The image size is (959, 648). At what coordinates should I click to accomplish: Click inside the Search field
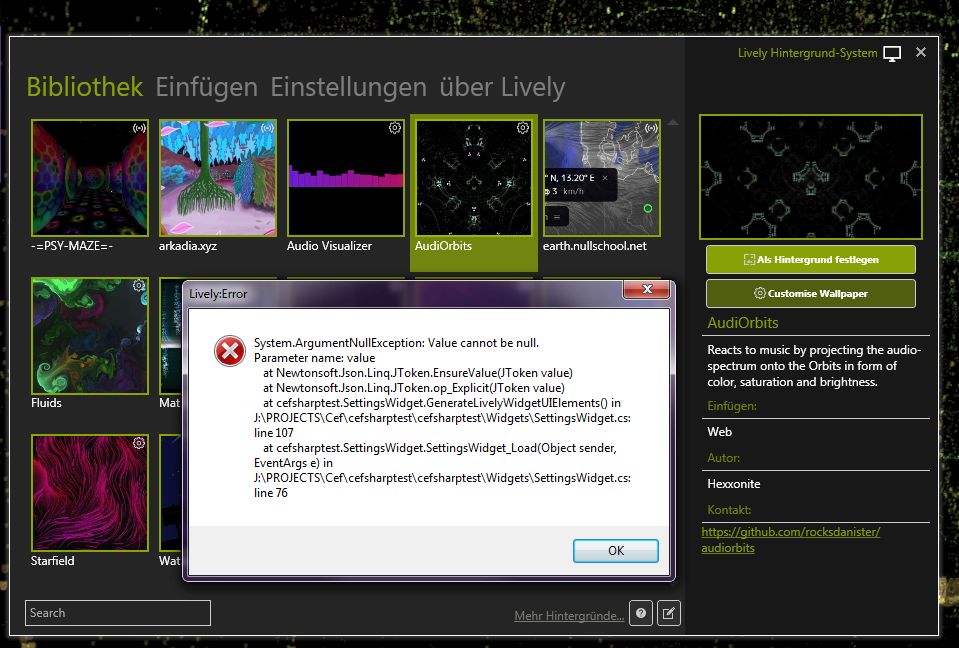point(117,612)
